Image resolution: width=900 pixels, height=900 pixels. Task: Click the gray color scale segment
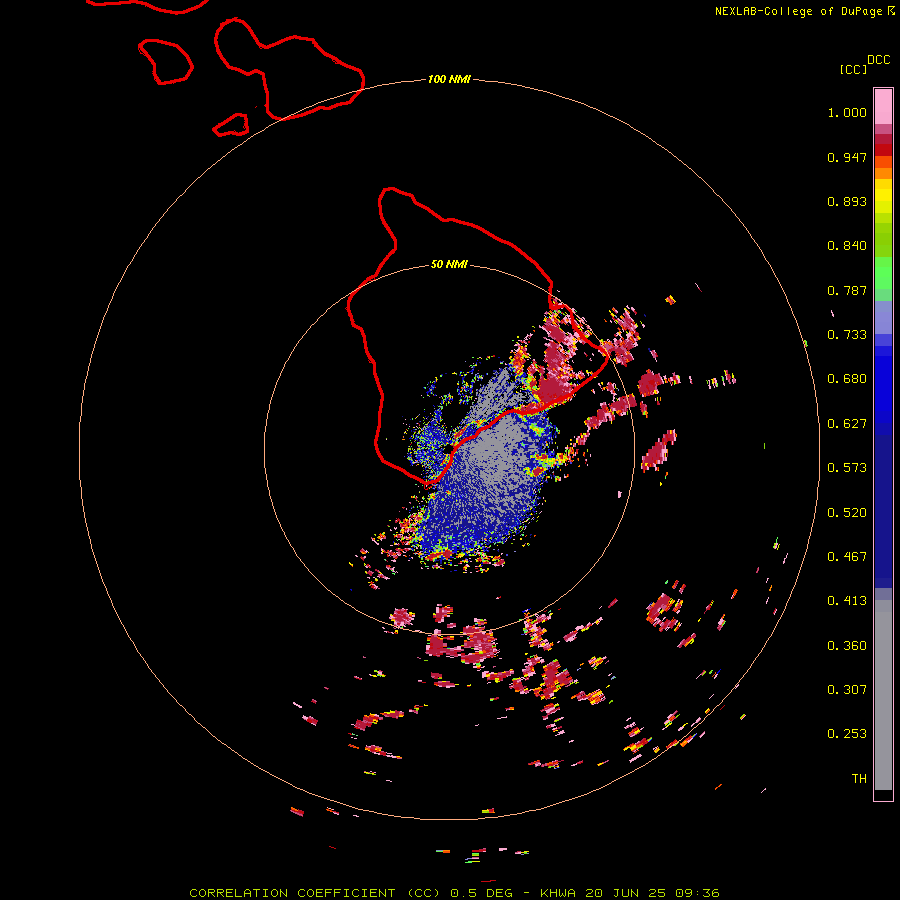click(883, 695)
